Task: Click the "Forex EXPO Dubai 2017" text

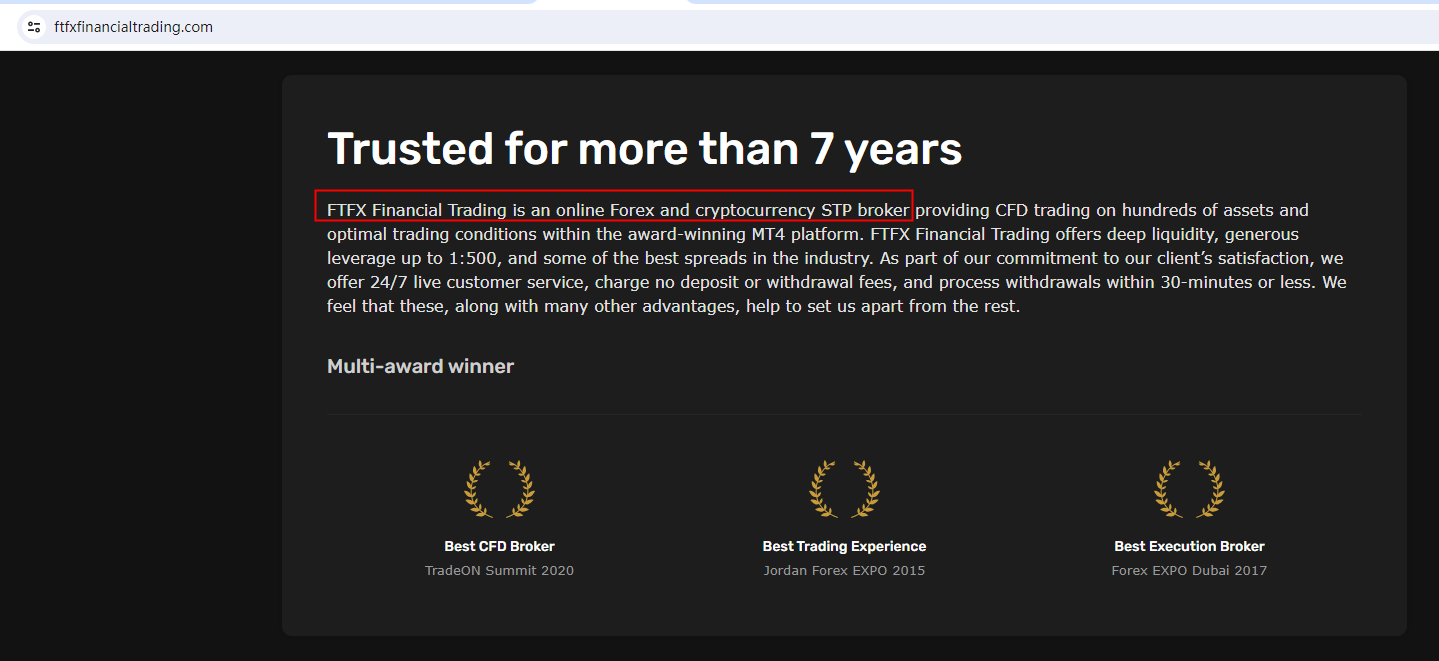Action: coord(1189,570)
